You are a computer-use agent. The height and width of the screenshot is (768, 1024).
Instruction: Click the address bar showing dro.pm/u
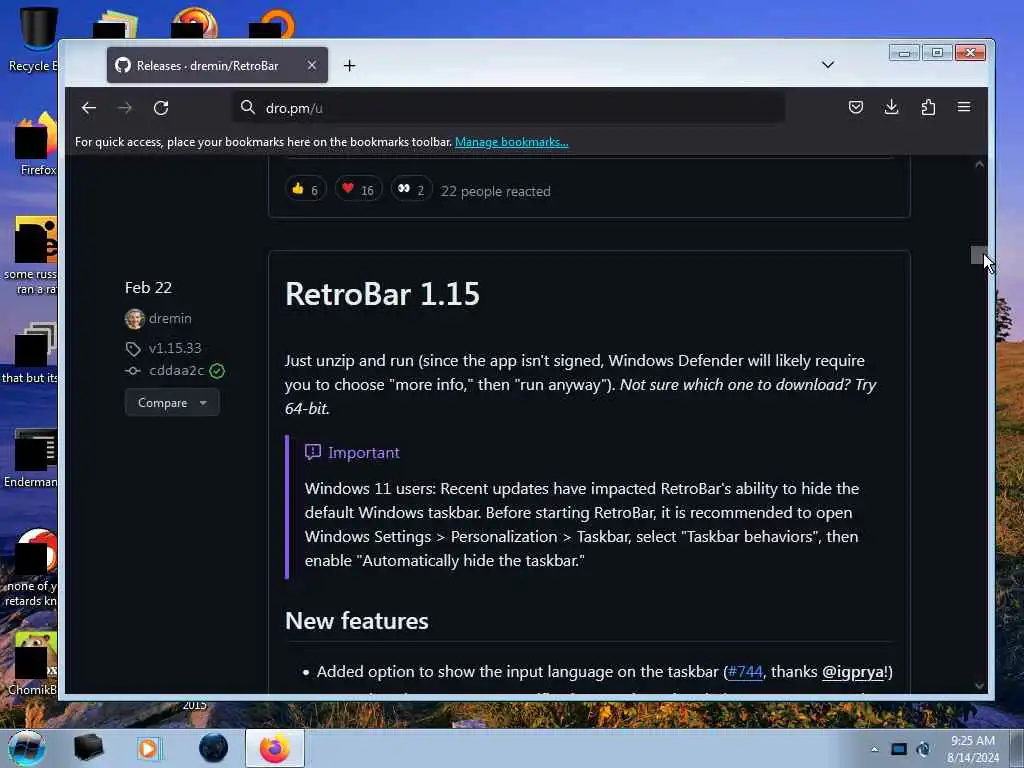coord(508,108)
